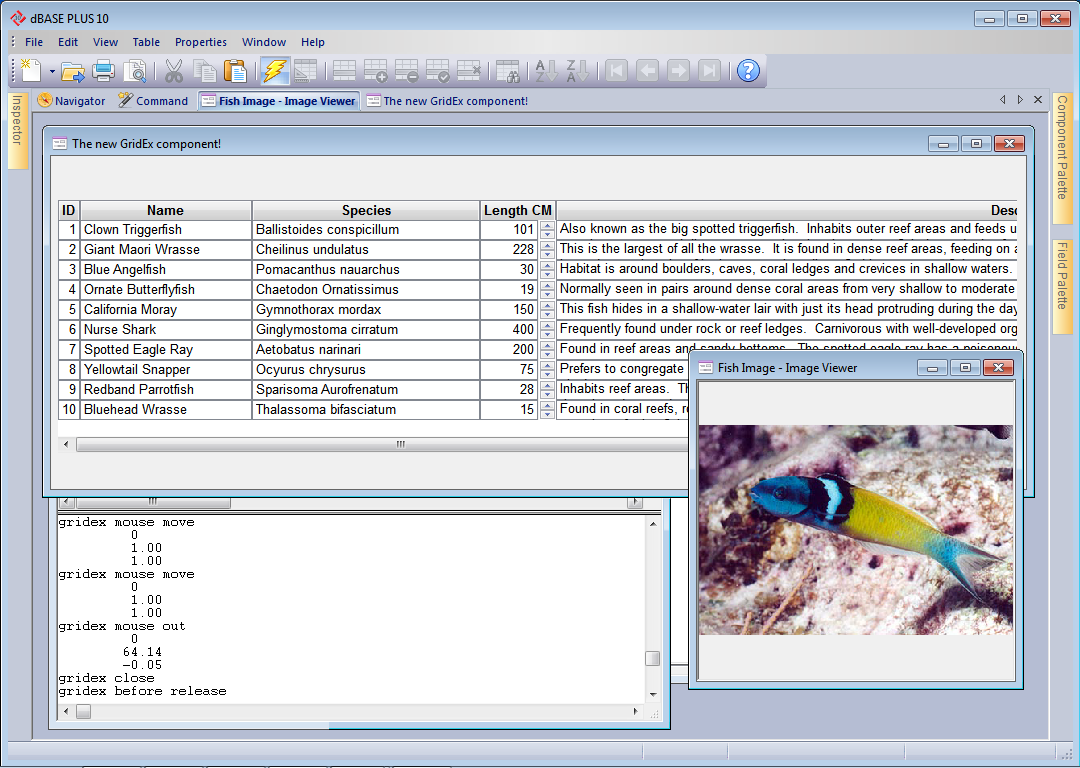This screenshot has width=1080, height=768.
Task: Expand the Inspector side panel
Action: [x=18, y=130]
